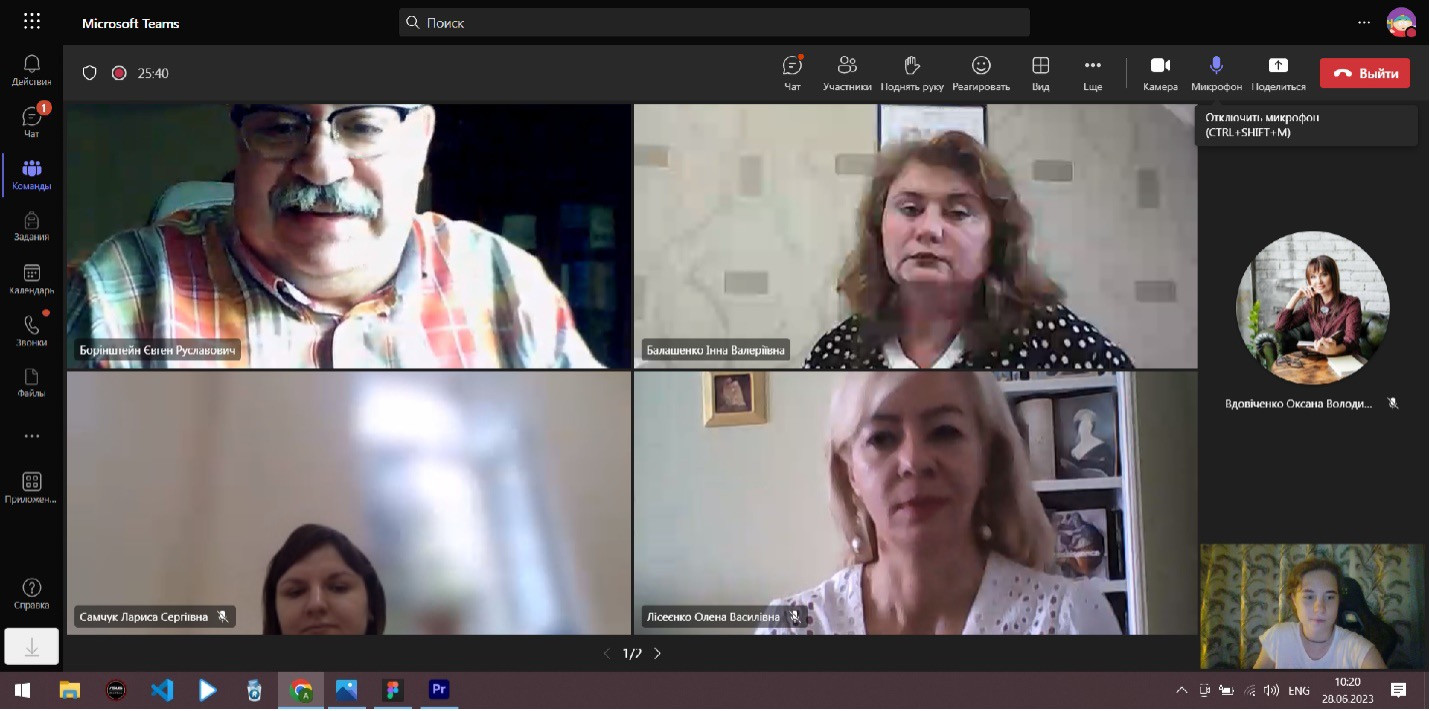Open More actions (Еще) menu
Screen dimensions: 1430x711
pos(1092,73)
